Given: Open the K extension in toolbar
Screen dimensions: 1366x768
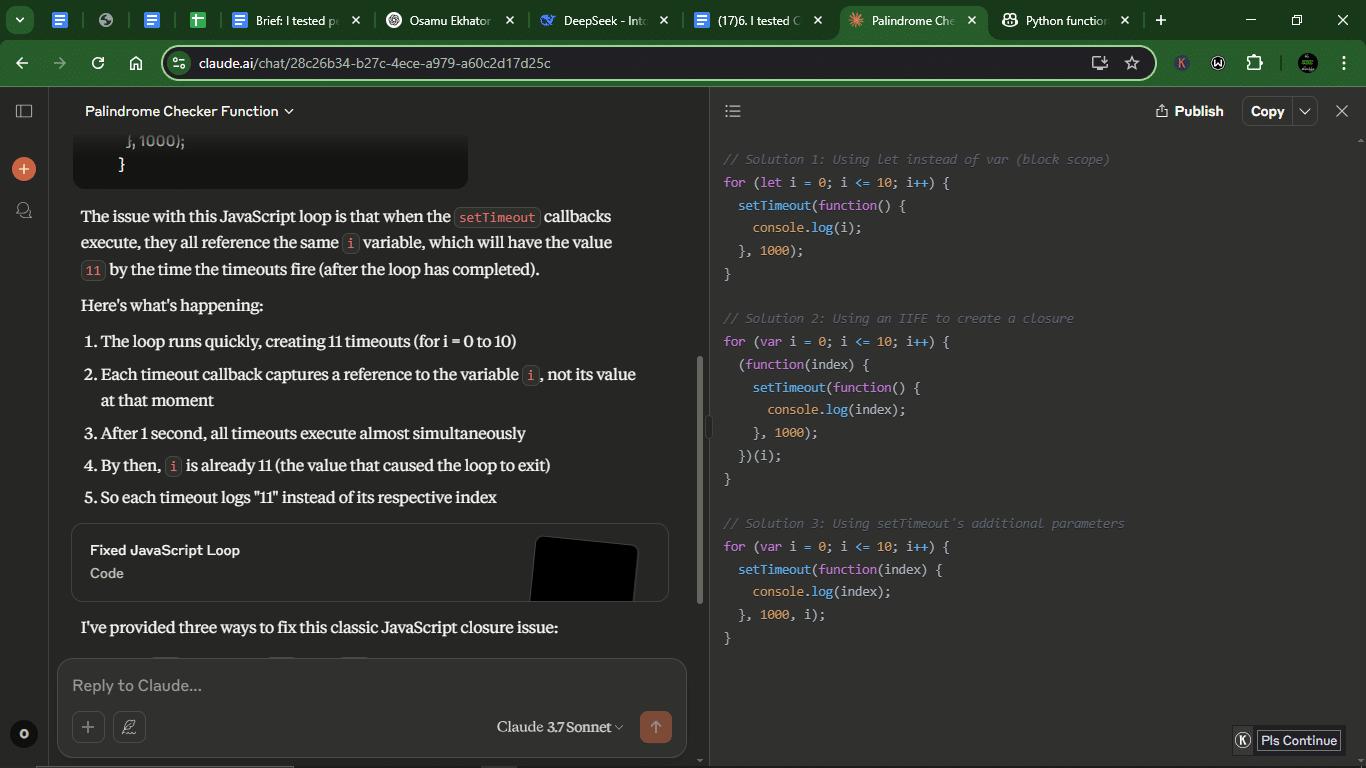Looking at the screenshot, I should click(1182, 63).
